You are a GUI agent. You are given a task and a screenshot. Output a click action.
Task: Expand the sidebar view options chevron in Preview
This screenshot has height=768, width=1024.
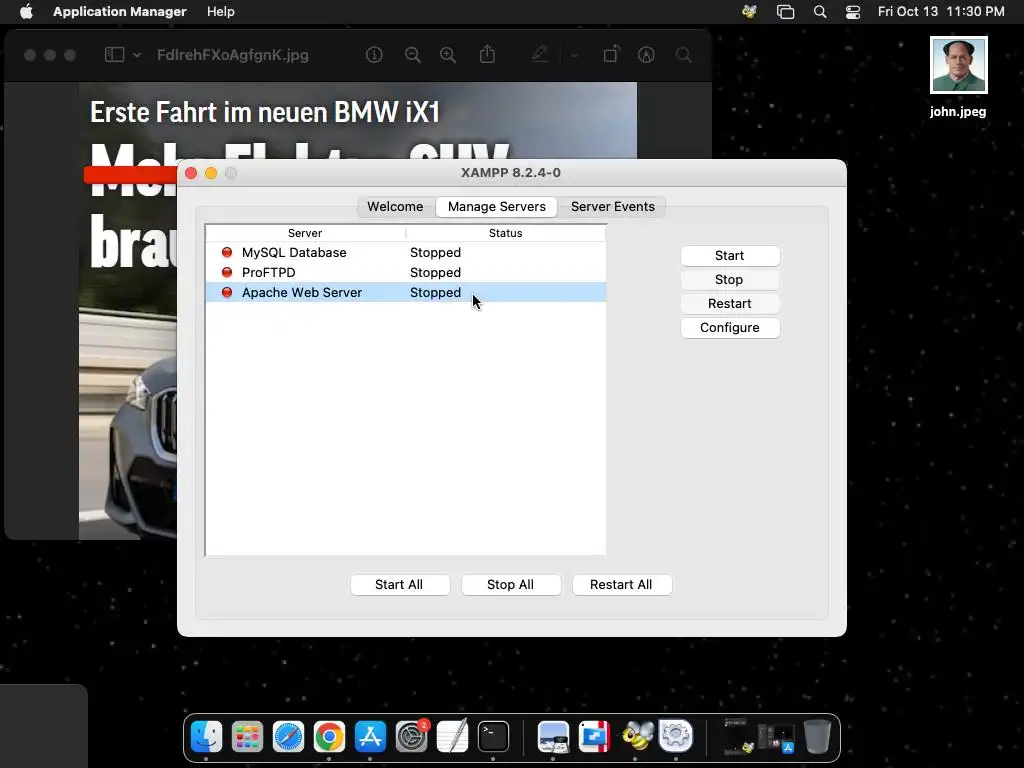pos(136,56)
